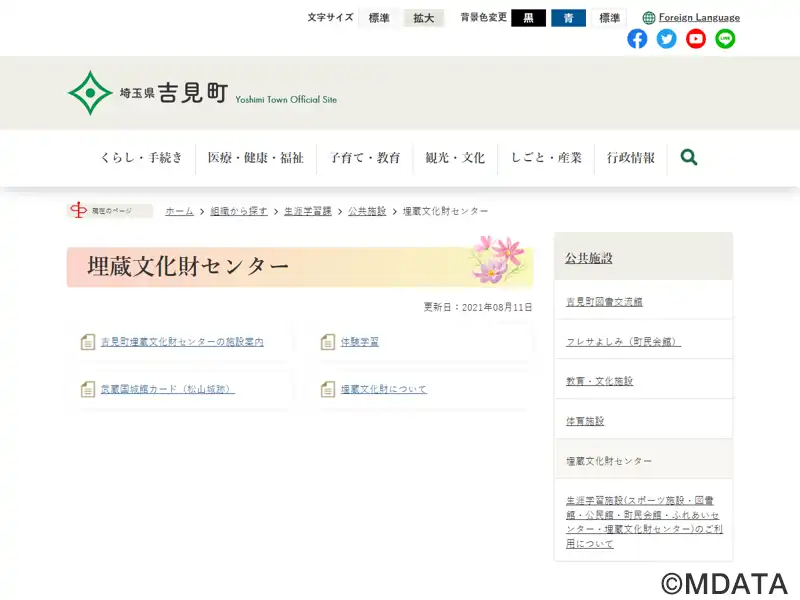Image resolution: width=800 pixels, height=600 pixels.
Task: Click the Yoshimi Town green diamond logo
Action: tap(90, 93)
